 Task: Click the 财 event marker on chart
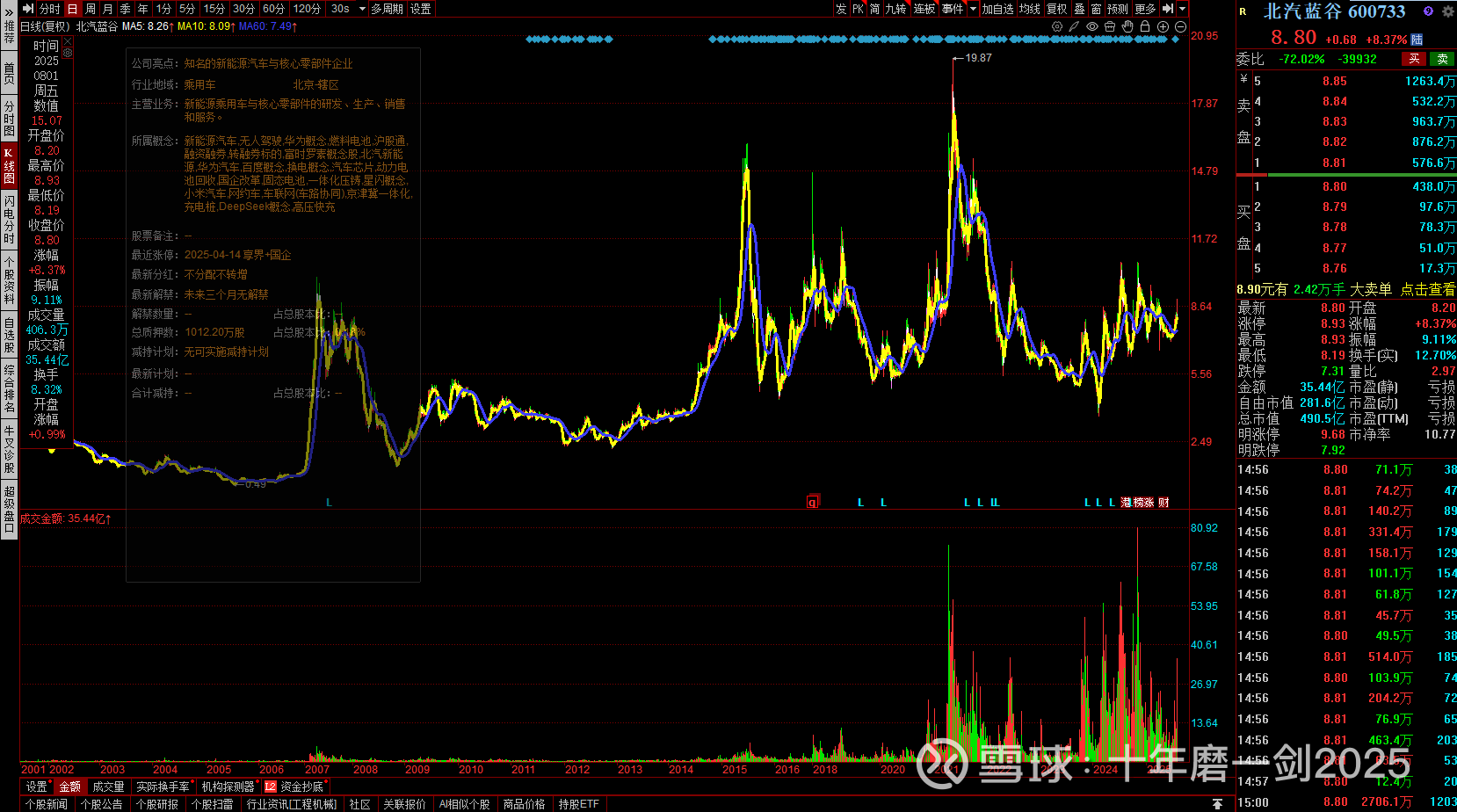click(x=1163, y=503)
